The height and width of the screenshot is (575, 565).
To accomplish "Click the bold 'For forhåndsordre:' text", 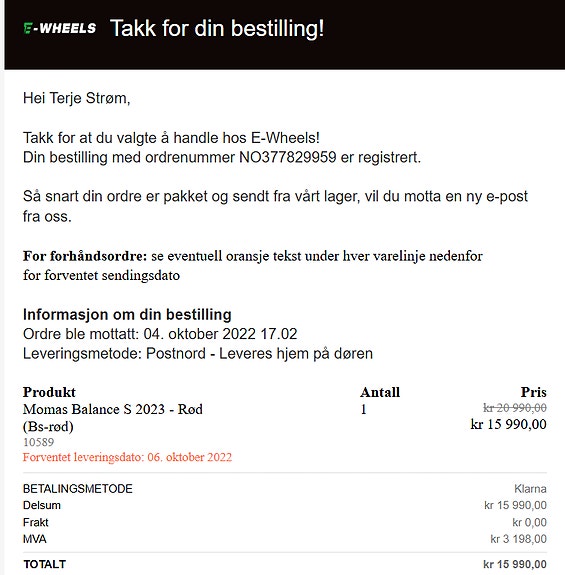I will point(85,256).
